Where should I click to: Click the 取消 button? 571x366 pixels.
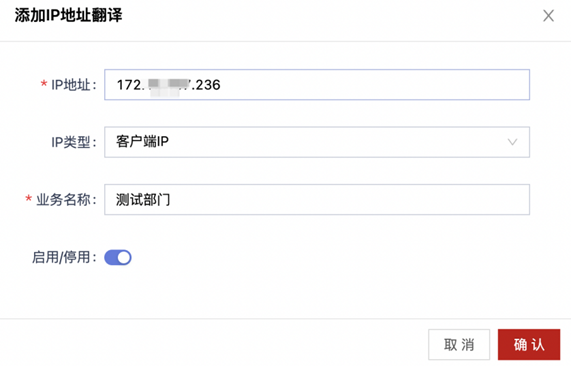tap(459, 345)
